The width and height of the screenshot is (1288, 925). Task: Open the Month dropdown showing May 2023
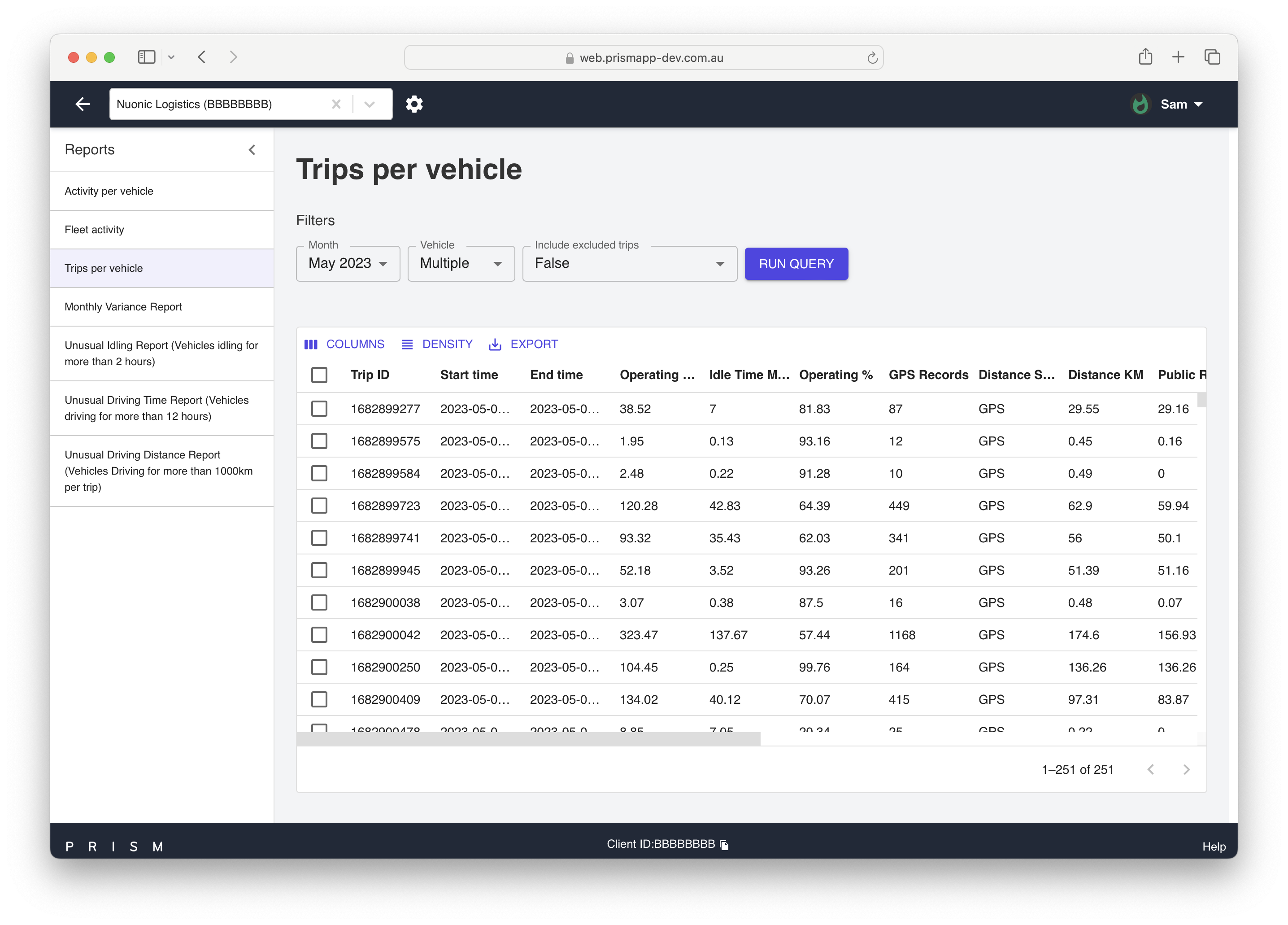[x=348, y=264]
